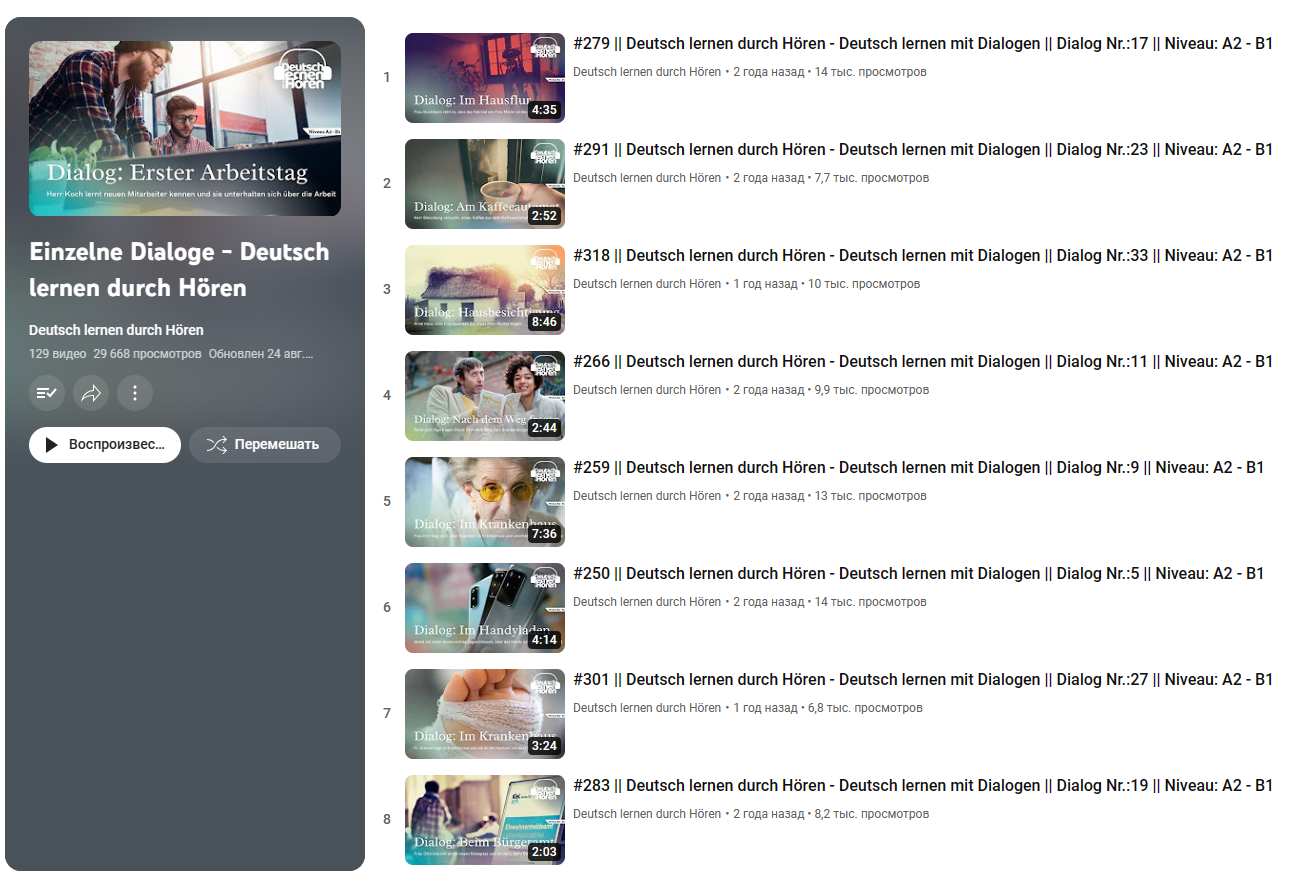The image size is (1291, 880).
Task: Click the 2:44 duration badge
Action: tap(544, 428)
